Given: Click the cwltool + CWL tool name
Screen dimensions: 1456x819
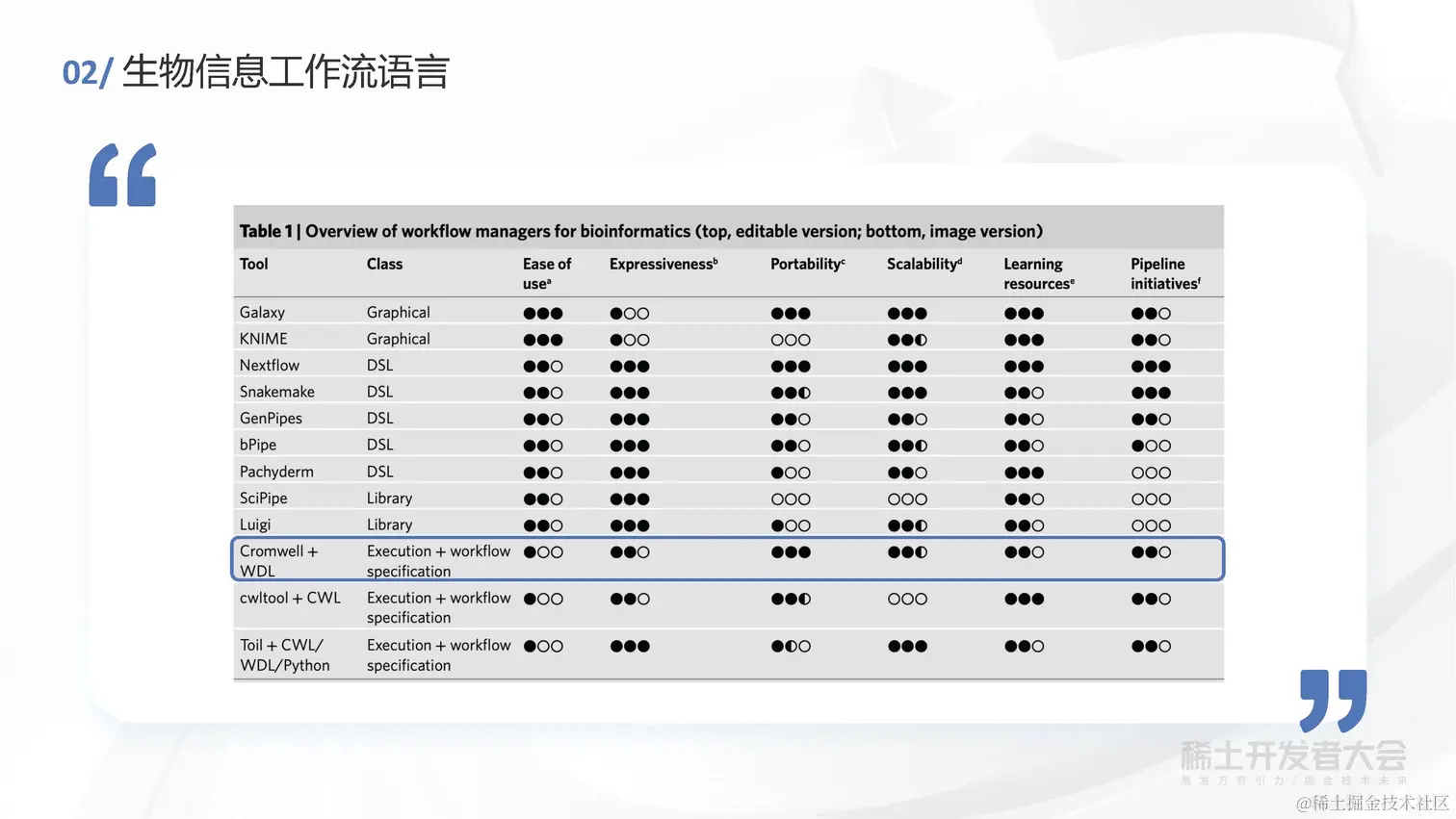Looking at the screenshot, I should pos(290,598).
